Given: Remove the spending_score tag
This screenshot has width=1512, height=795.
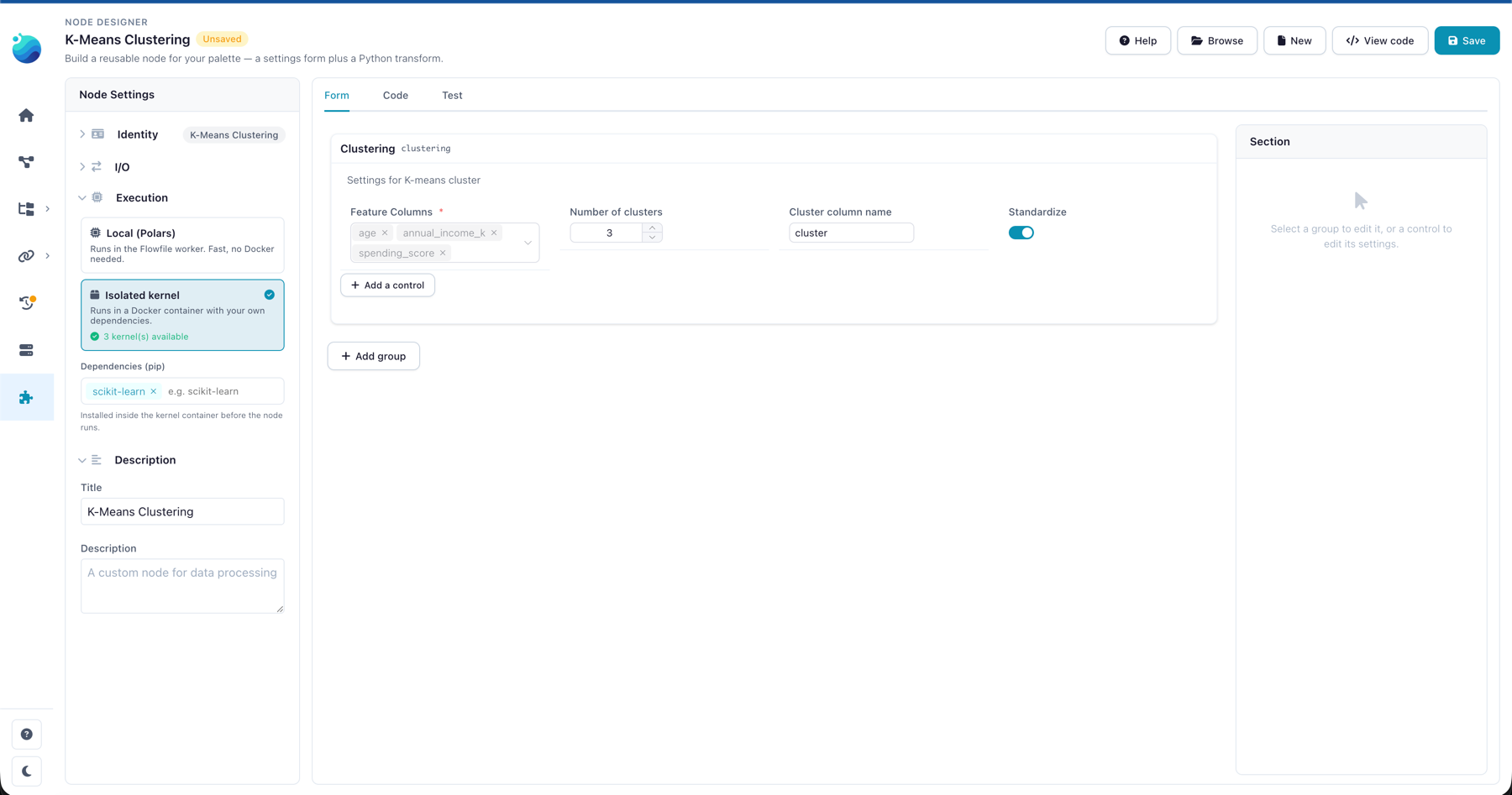Looking at the screenshot, I should 443,253.
